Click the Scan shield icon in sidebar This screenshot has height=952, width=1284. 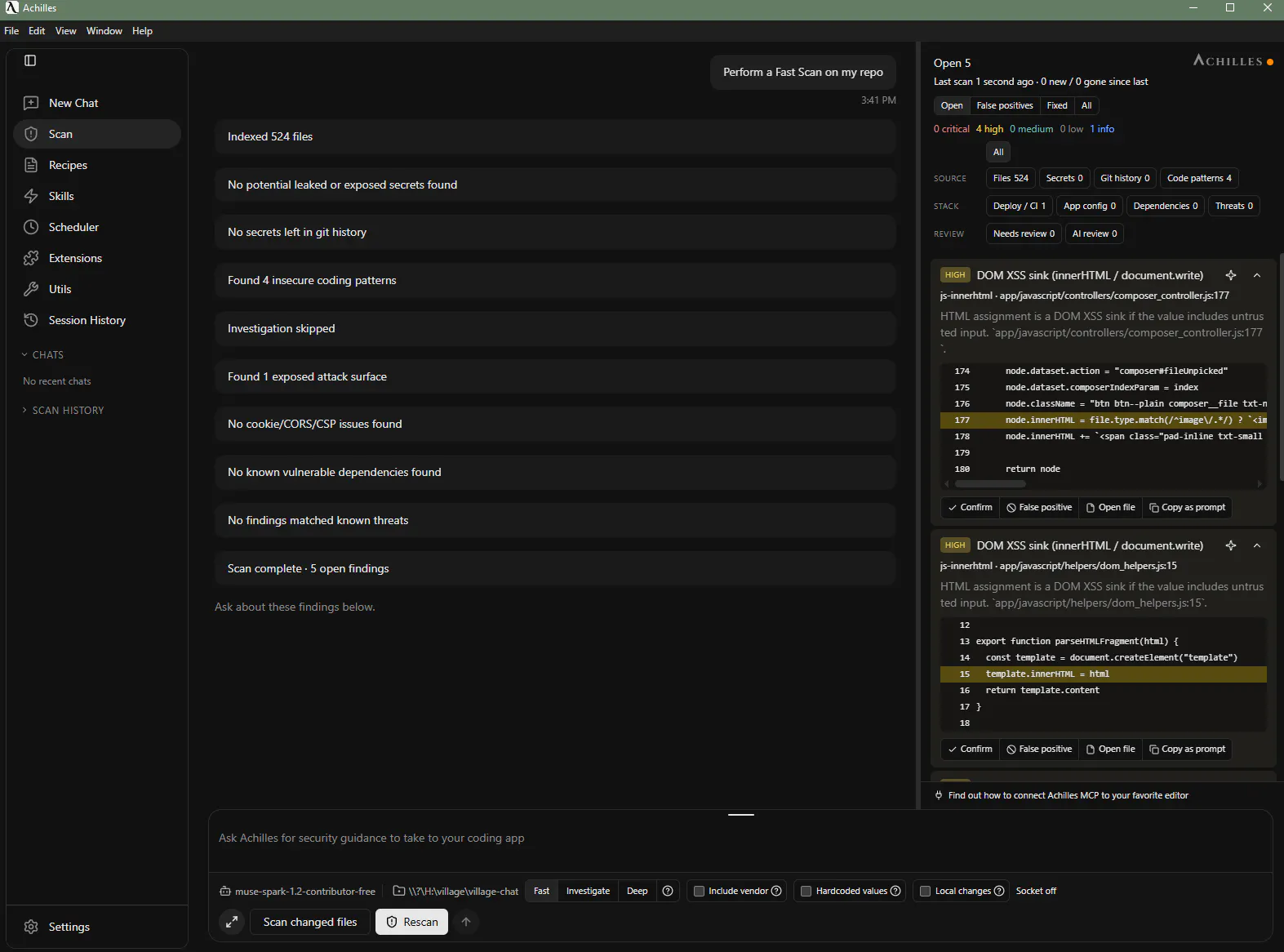click(31, 134)
